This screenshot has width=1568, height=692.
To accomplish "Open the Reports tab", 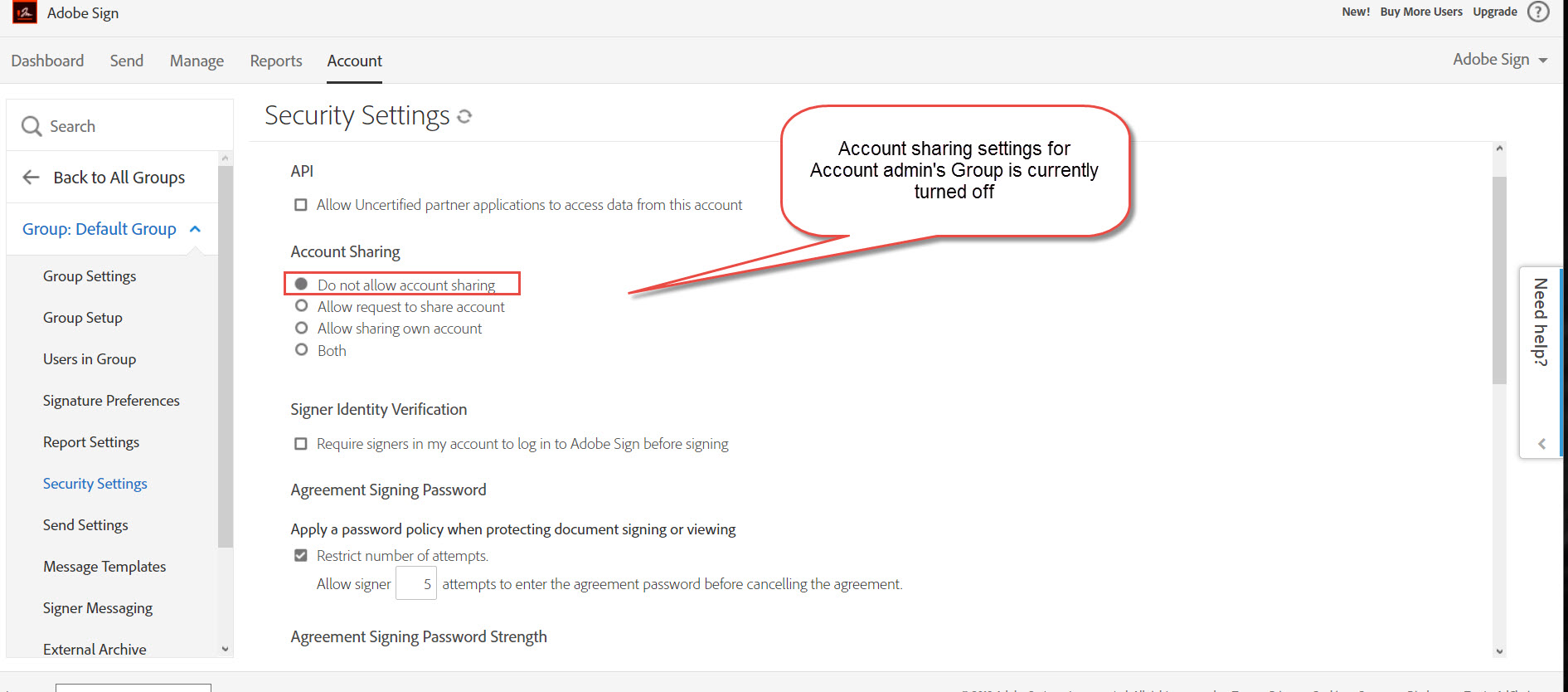I will pos(276,61).
